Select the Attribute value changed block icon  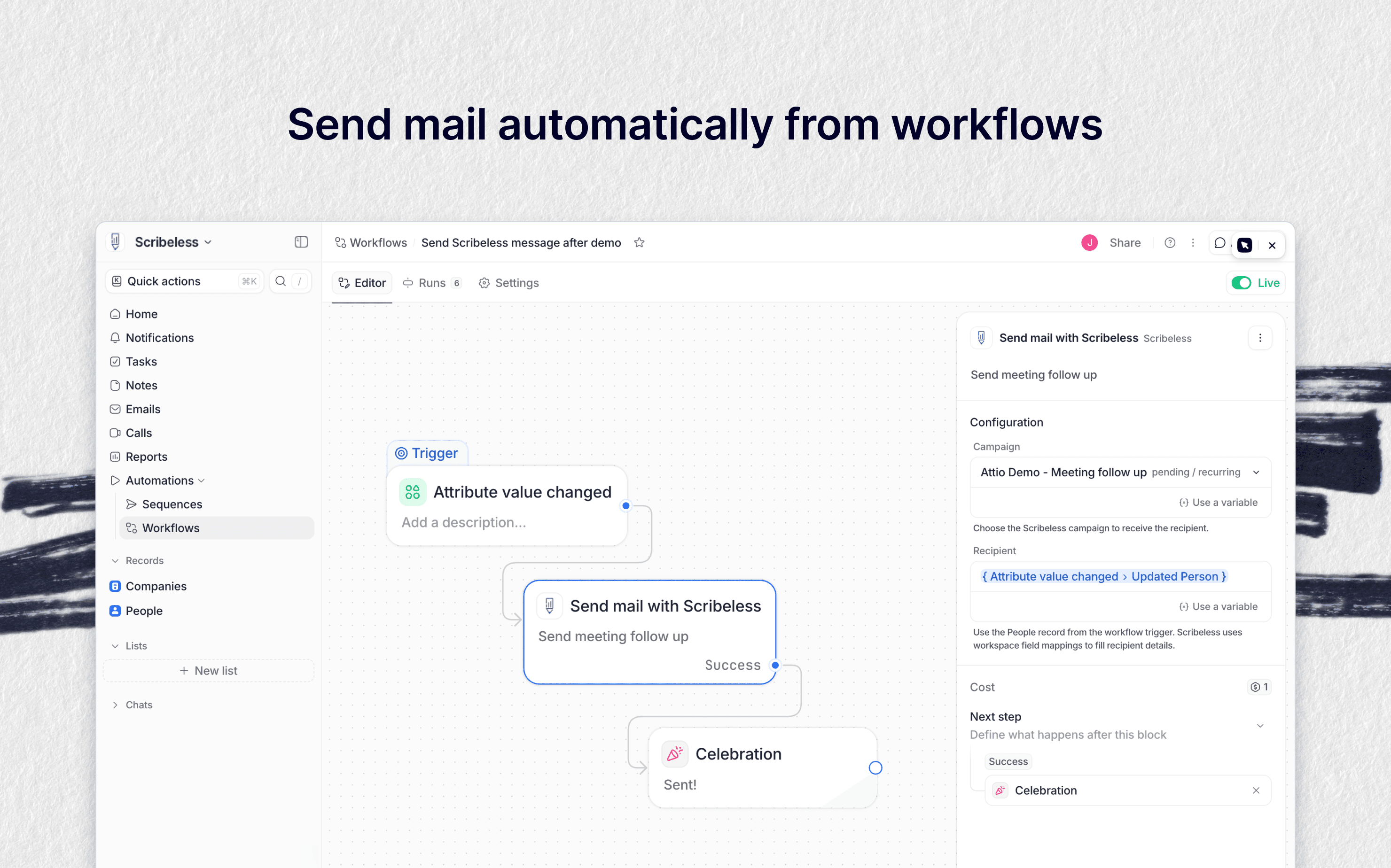(412, 492)
